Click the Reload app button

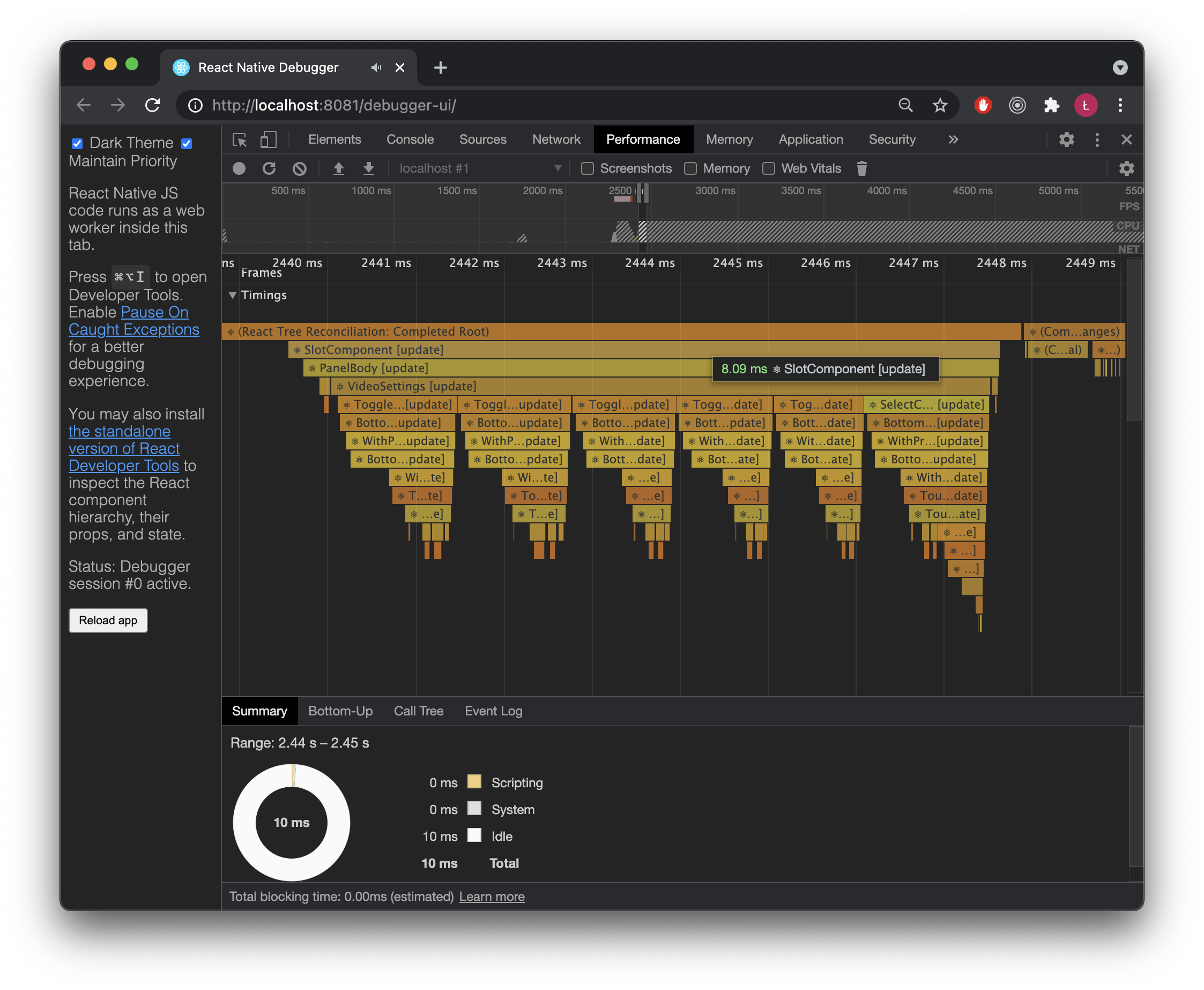(x=108, y=620)
